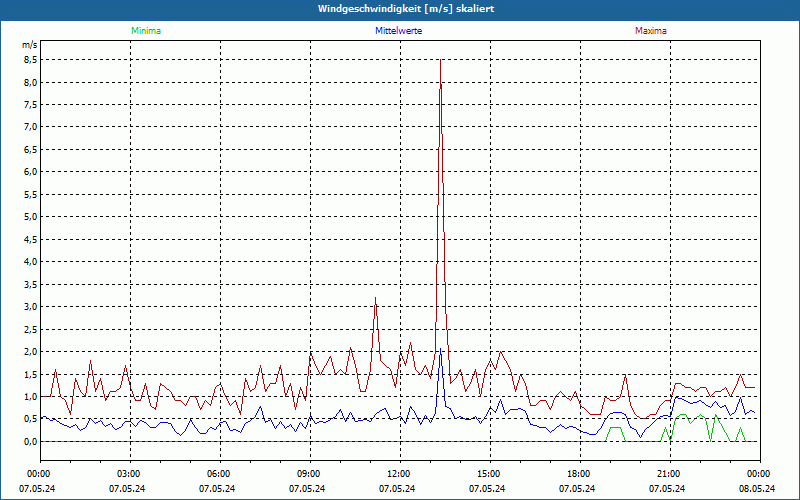
Task: Click the '6,5' y-axis value
Action: [31, 149]
